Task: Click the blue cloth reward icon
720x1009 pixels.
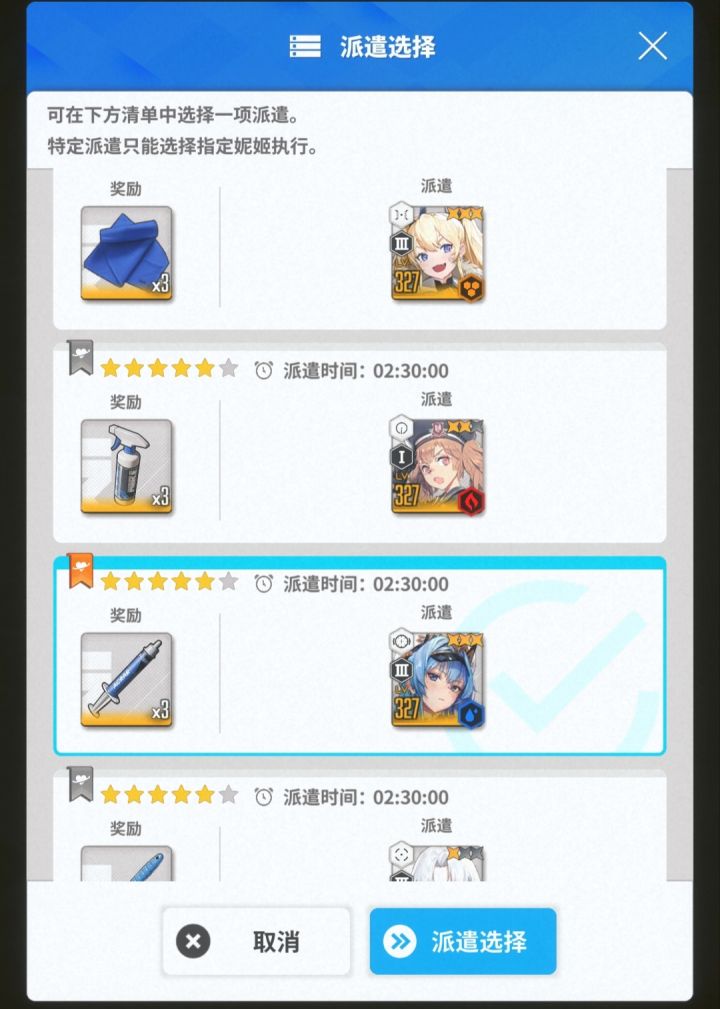Action: 127,253
